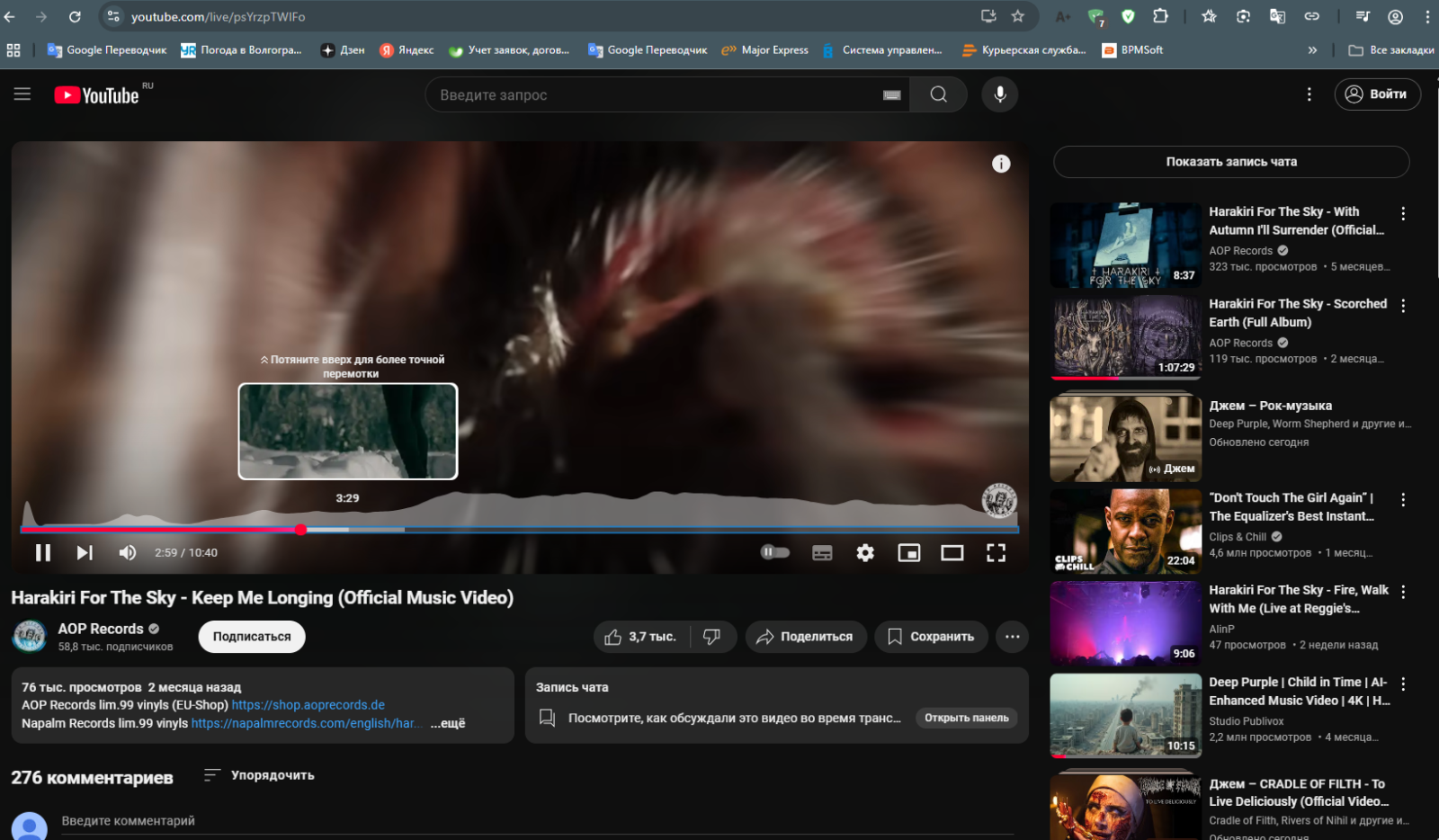Toggle autoplay switch in player
The width and height of the screenshot is (1439, 840).
coord(774,552)
